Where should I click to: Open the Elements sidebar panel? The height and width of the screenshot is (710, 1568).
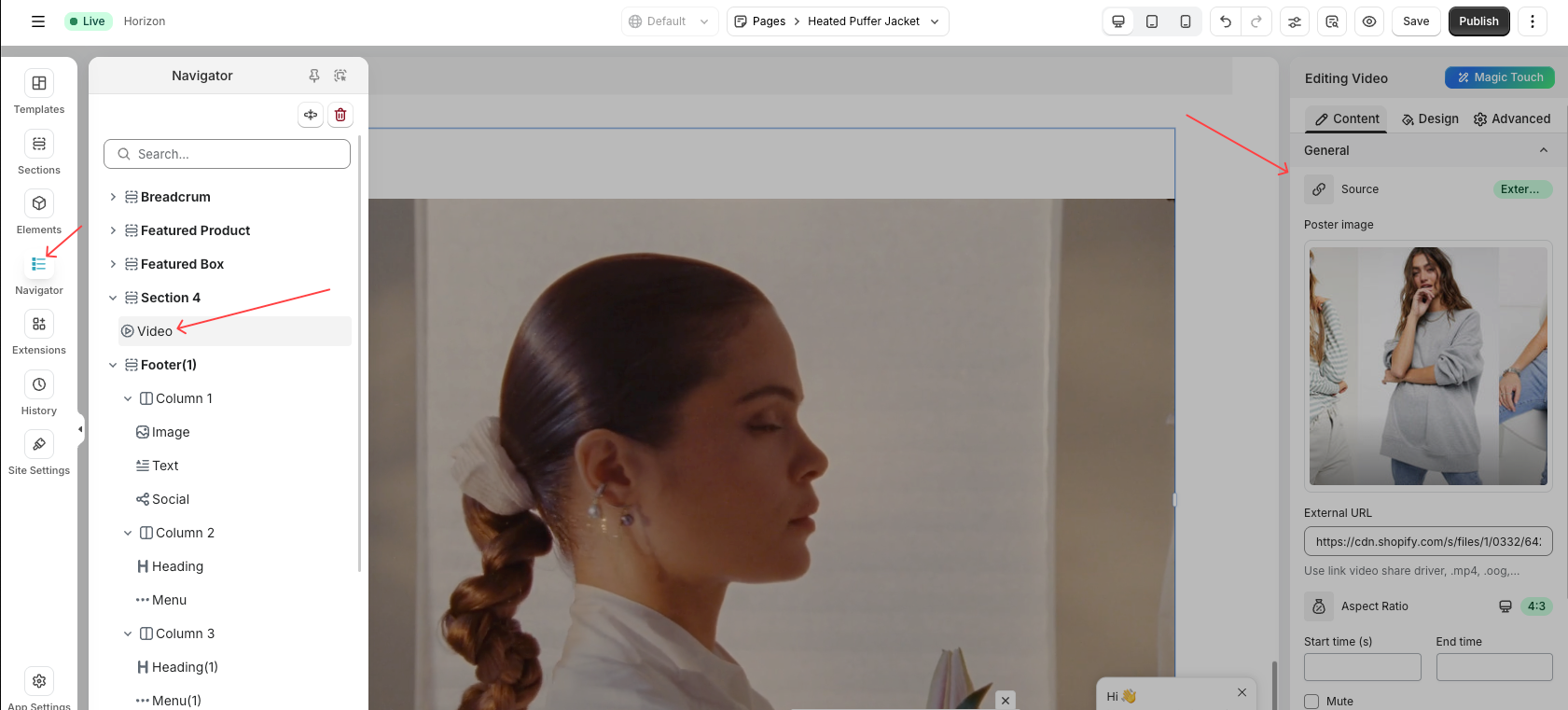pos(39,213)
